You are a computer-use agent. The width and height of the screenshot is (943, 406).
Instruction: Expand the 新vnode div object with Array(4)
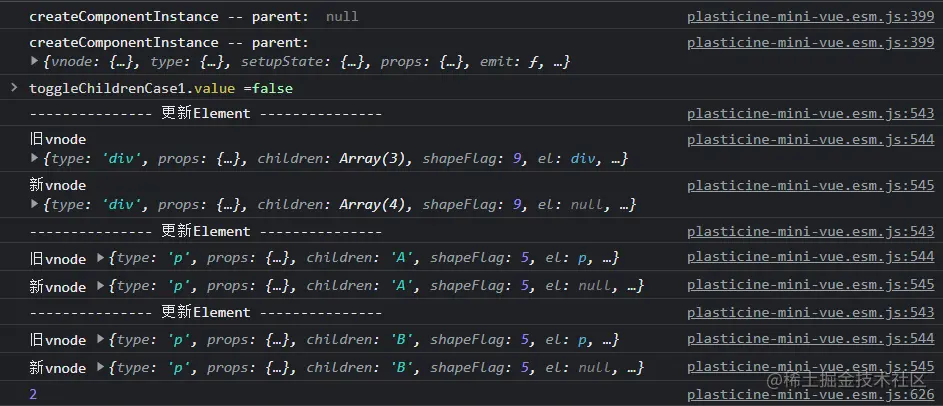(34, 205)
